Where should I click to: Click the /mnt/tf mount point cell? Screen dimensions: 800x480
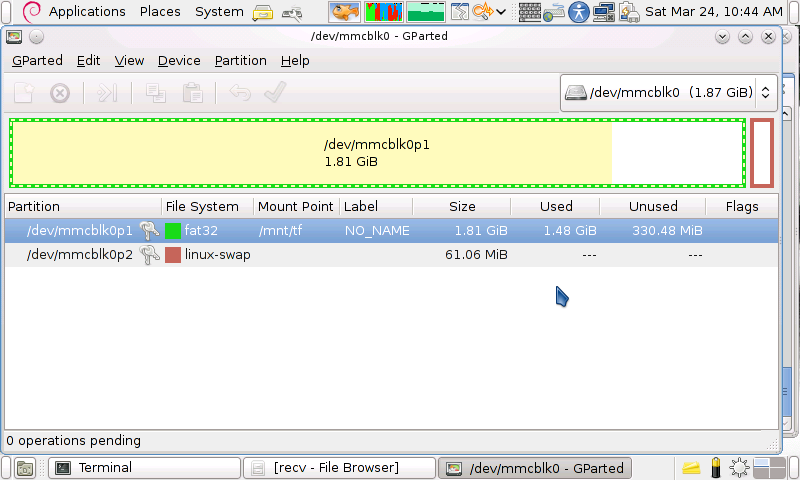point(280,231)
